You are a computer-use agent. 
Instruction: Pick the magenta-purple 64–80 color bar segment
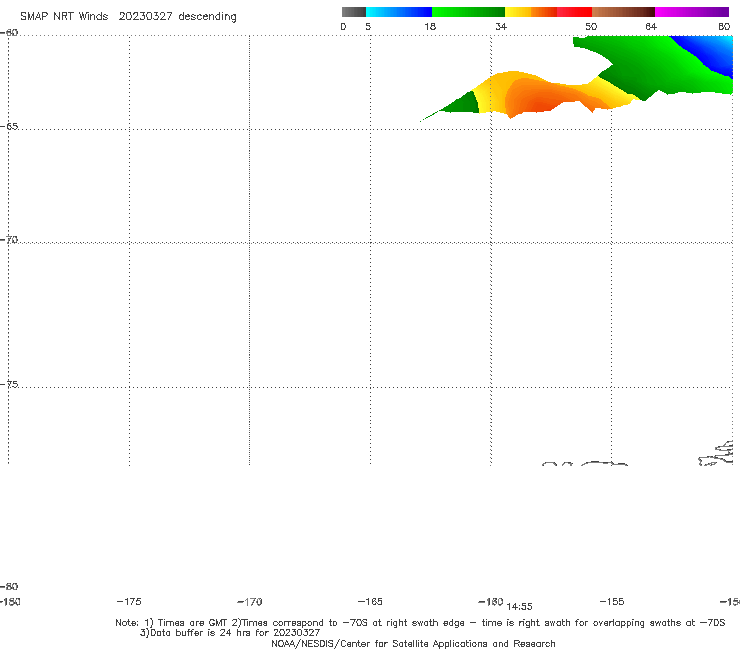[692, 12]
